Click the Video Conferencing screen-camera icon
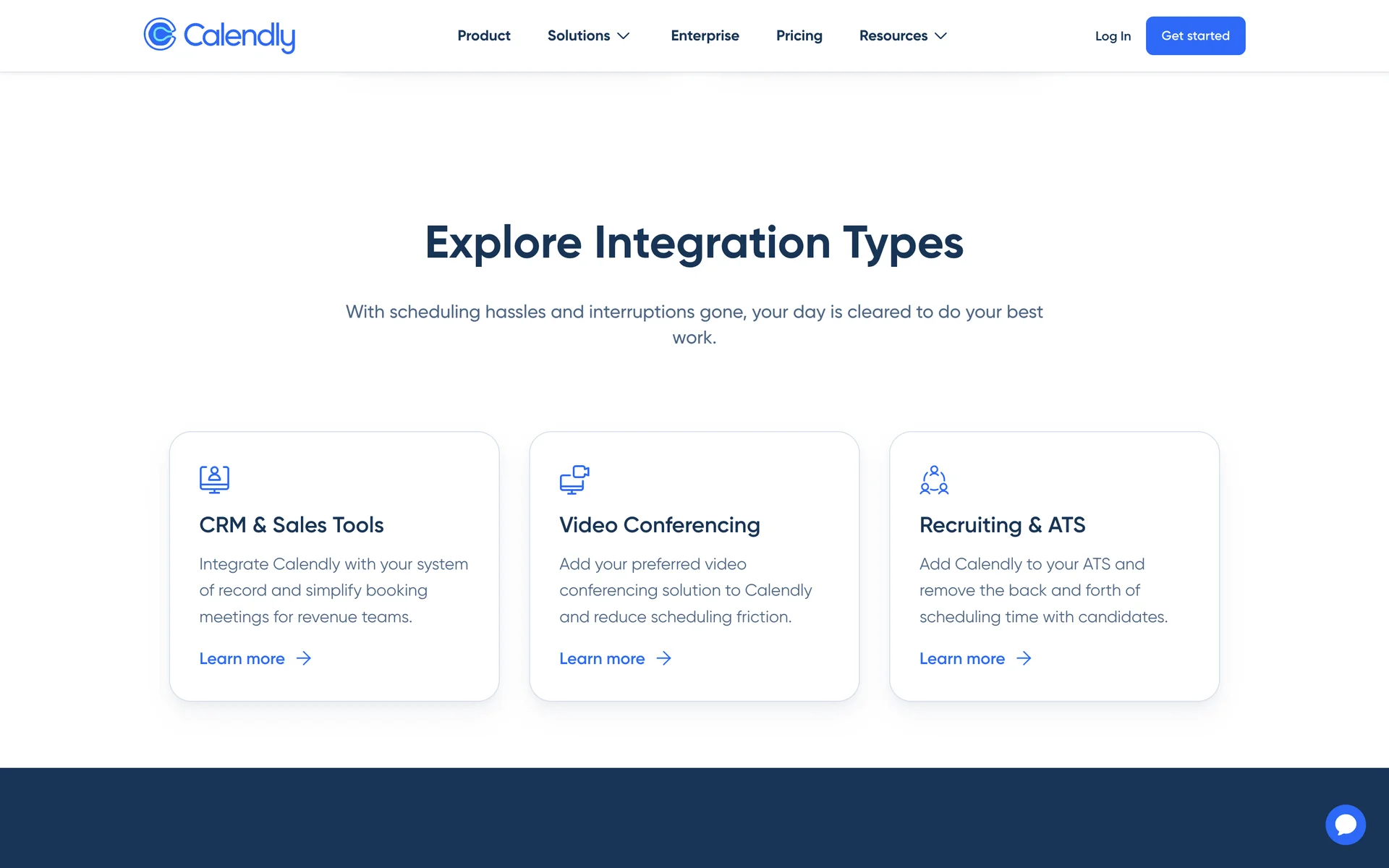This screenshot has width=1389, height=868. [574, 479]
